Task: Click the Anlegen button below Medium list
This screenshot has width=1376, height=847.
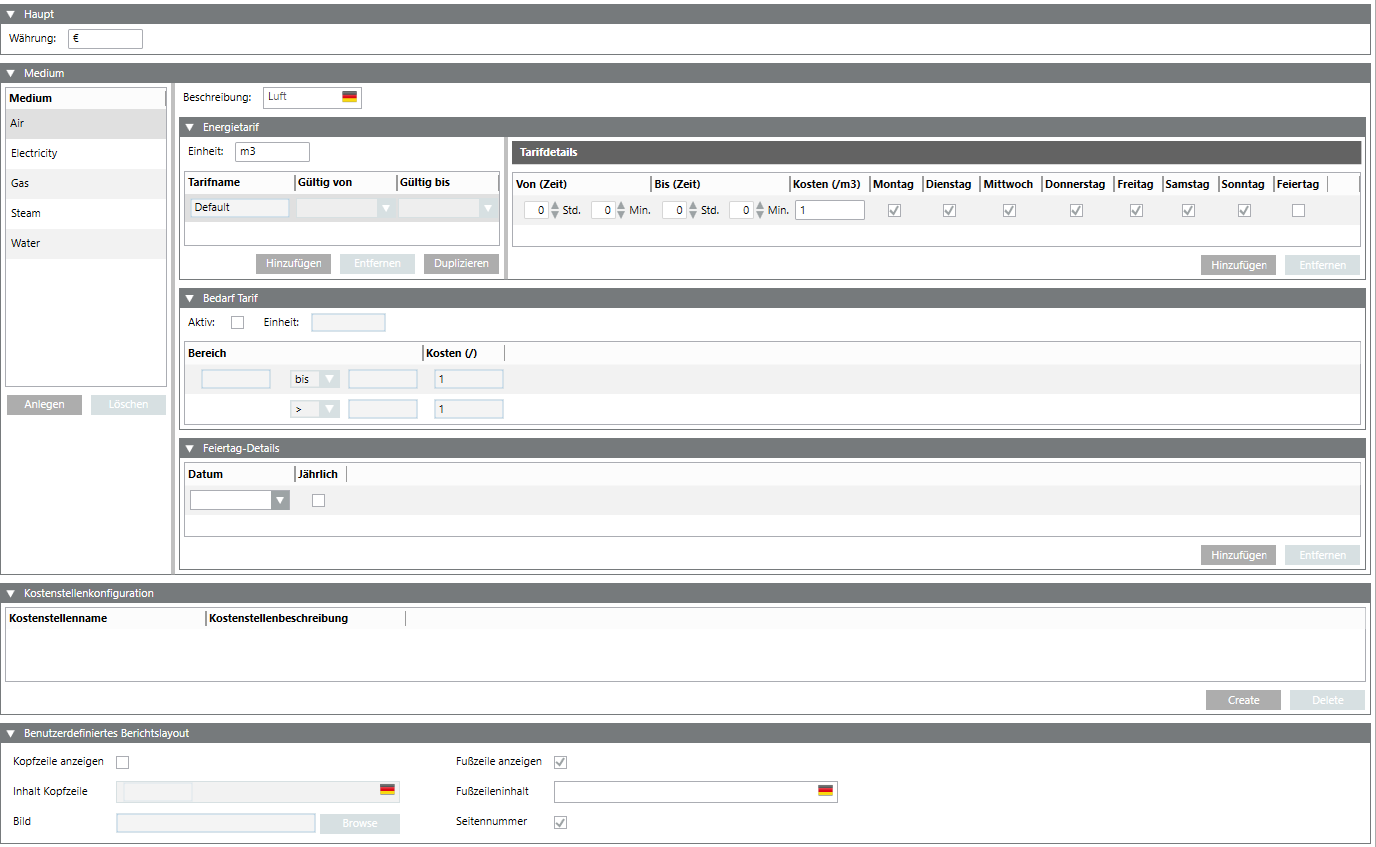Action: 44,404
